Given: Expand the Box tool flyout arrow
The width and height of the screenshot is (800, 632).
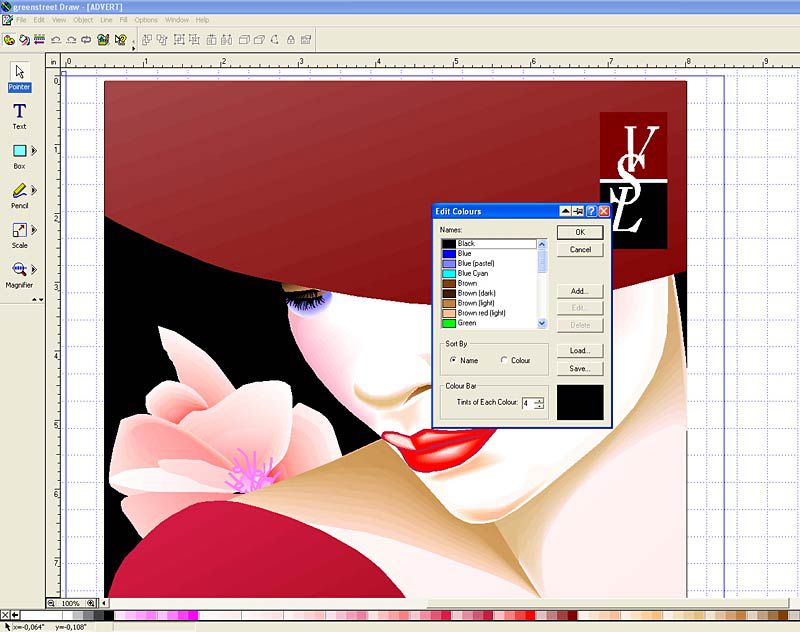Looking at the screenshot, I should (34, 151).
